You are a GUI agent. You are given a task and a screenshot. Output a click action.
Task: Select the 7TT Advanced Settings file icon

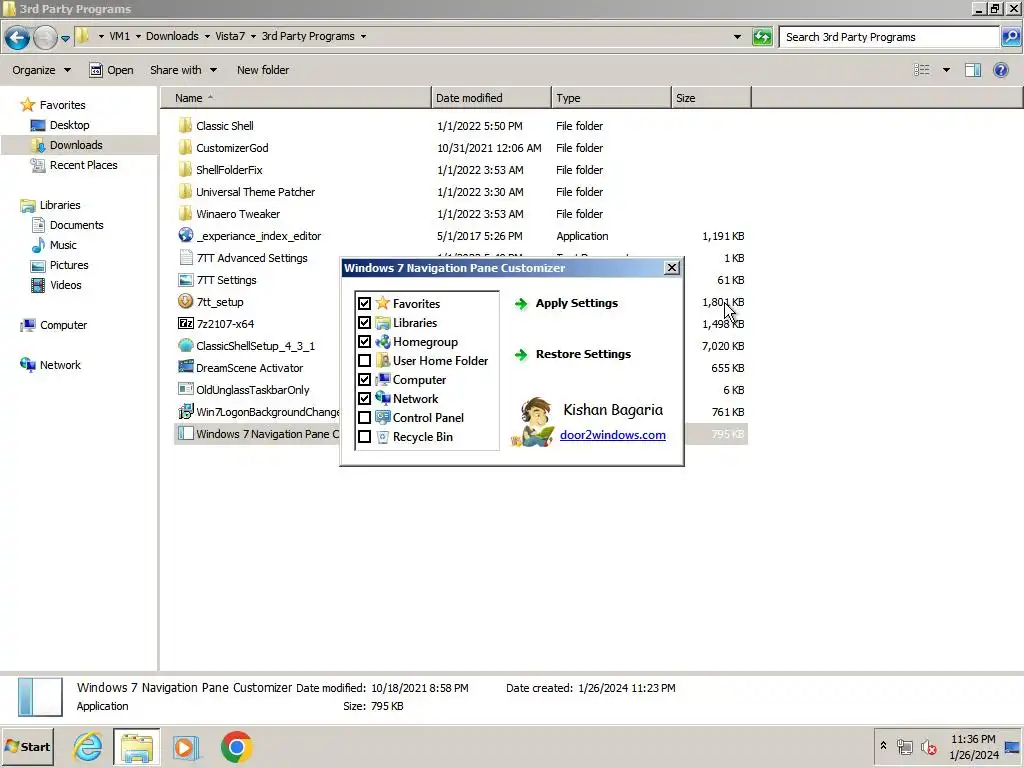[185, 257]
